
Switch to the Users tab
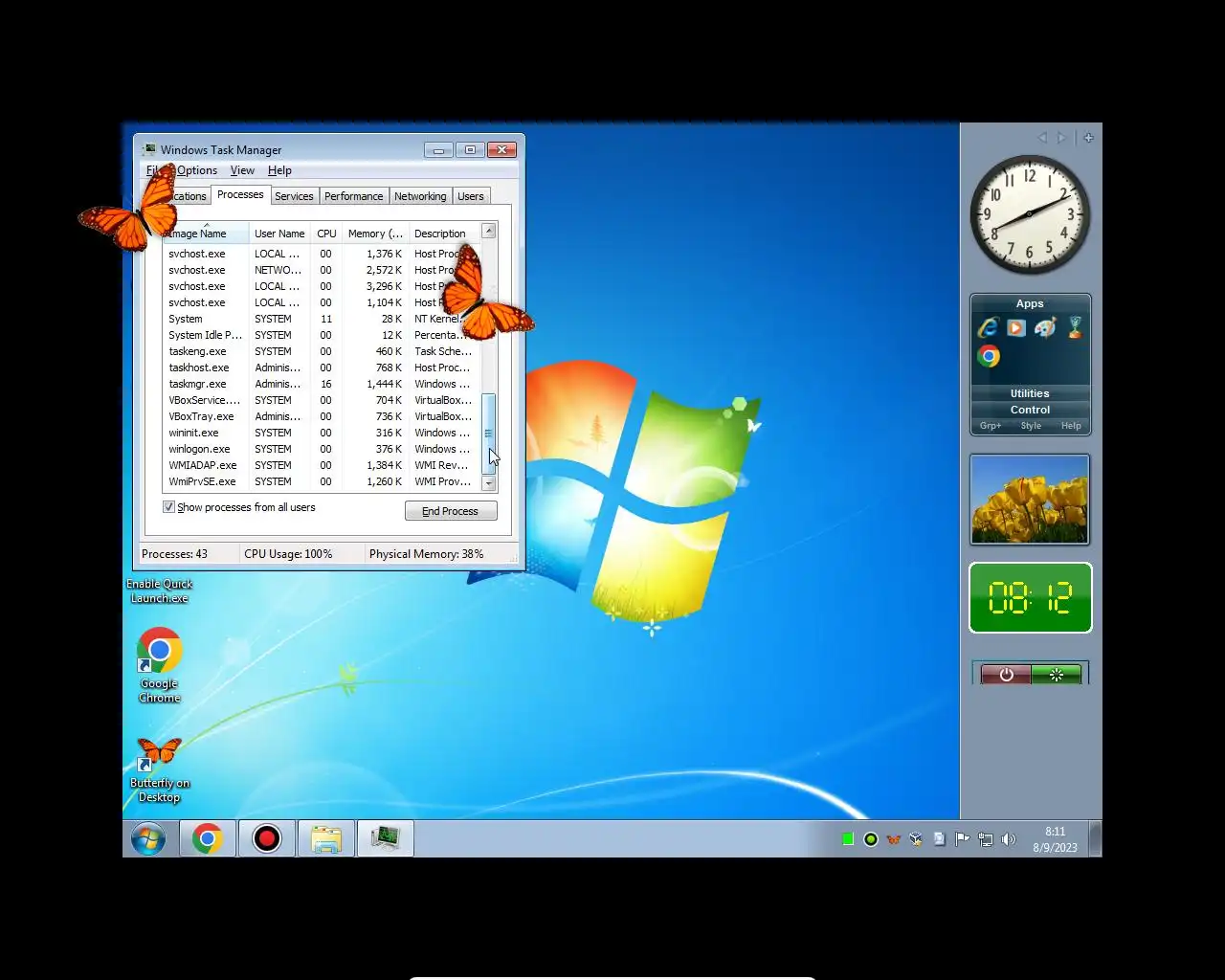[x=470, y=196]
